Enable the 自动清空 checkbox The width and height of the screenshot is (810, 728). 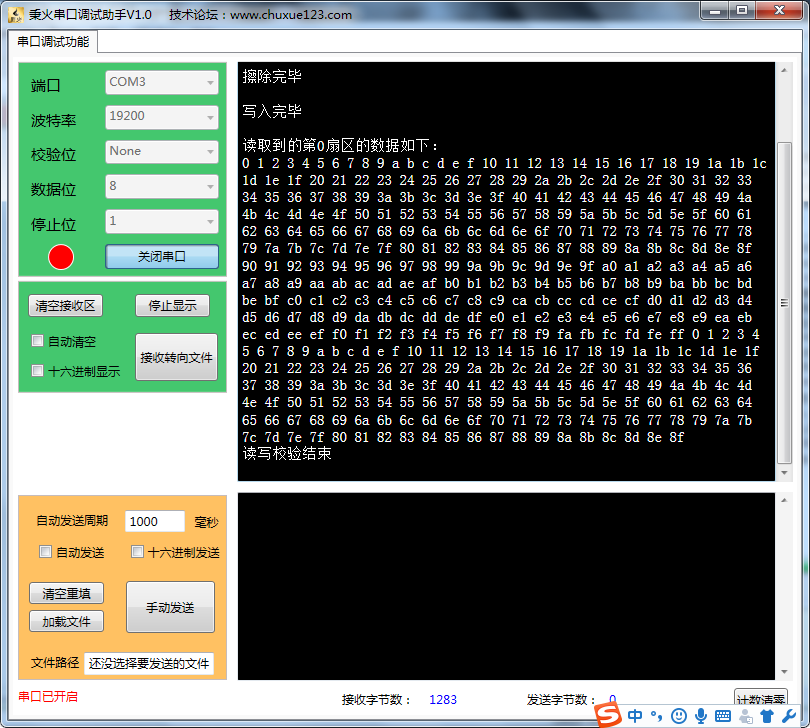37,341
